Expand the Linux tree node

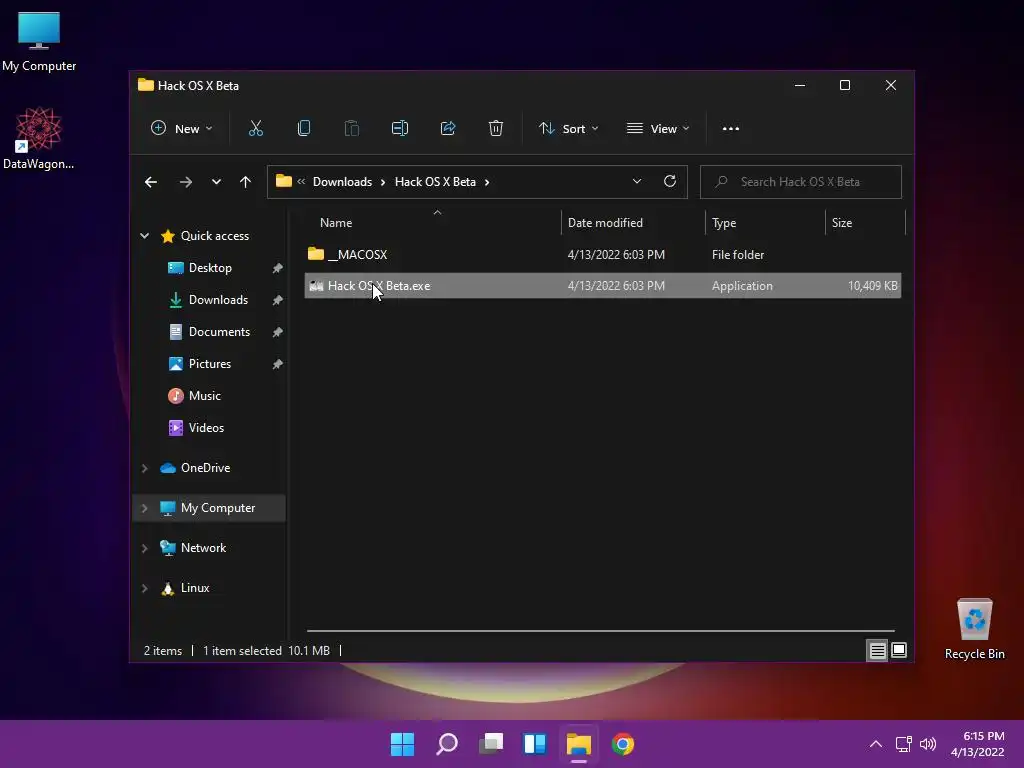144,588
